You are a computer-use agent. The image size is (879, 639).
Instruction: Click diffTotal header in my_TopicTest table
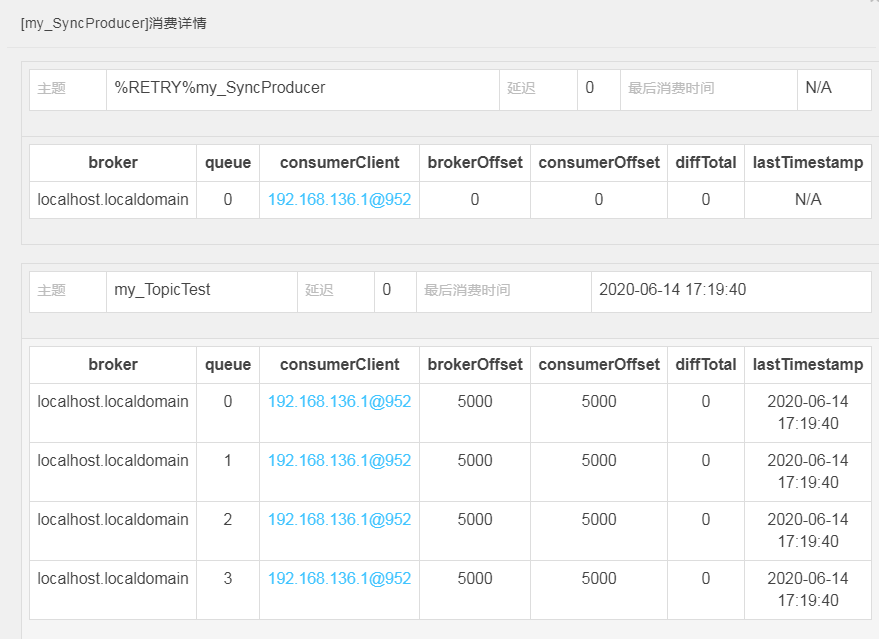click(706, 364)
